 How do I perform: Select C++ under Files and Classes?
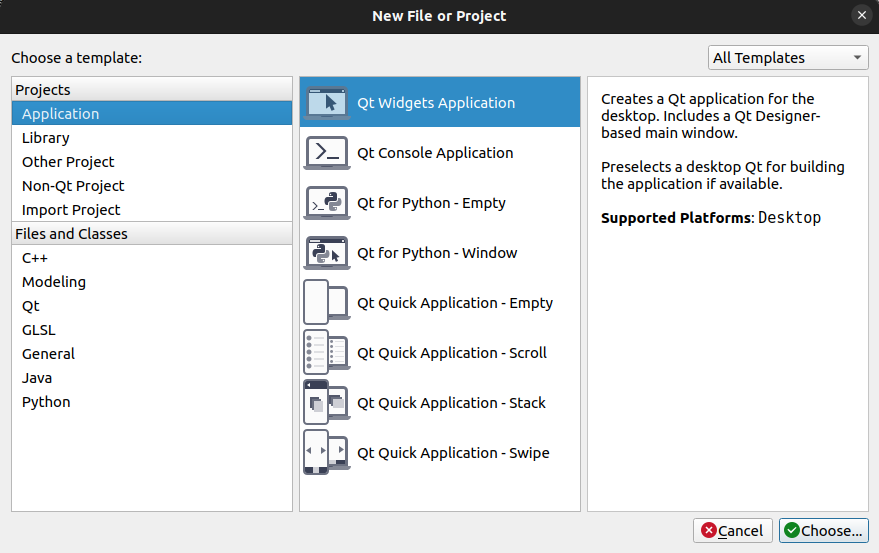pos(36,258)
